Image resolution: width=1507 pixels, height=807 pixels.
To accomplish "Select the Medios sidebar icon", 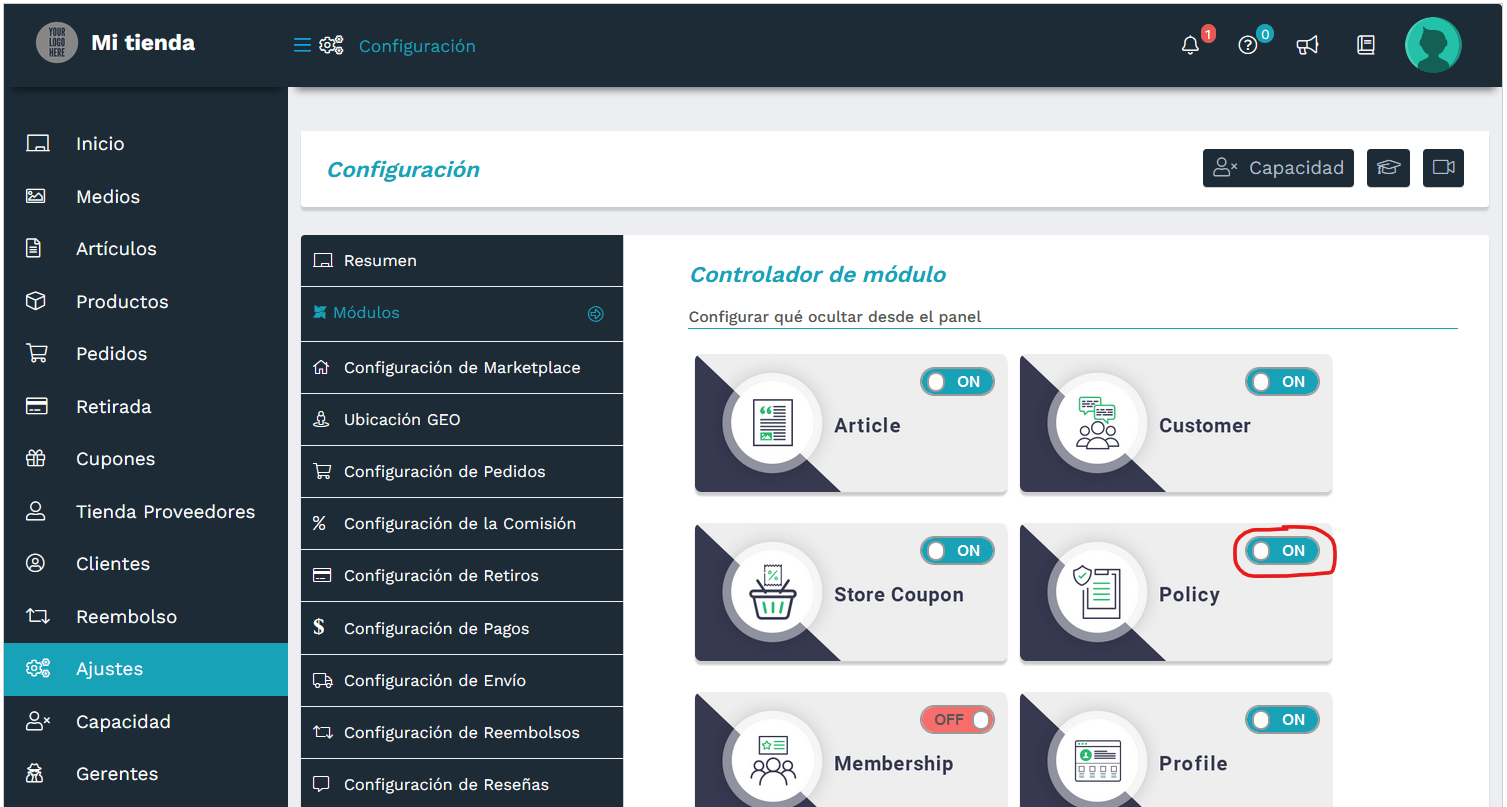I will click(x=36, y=196).
